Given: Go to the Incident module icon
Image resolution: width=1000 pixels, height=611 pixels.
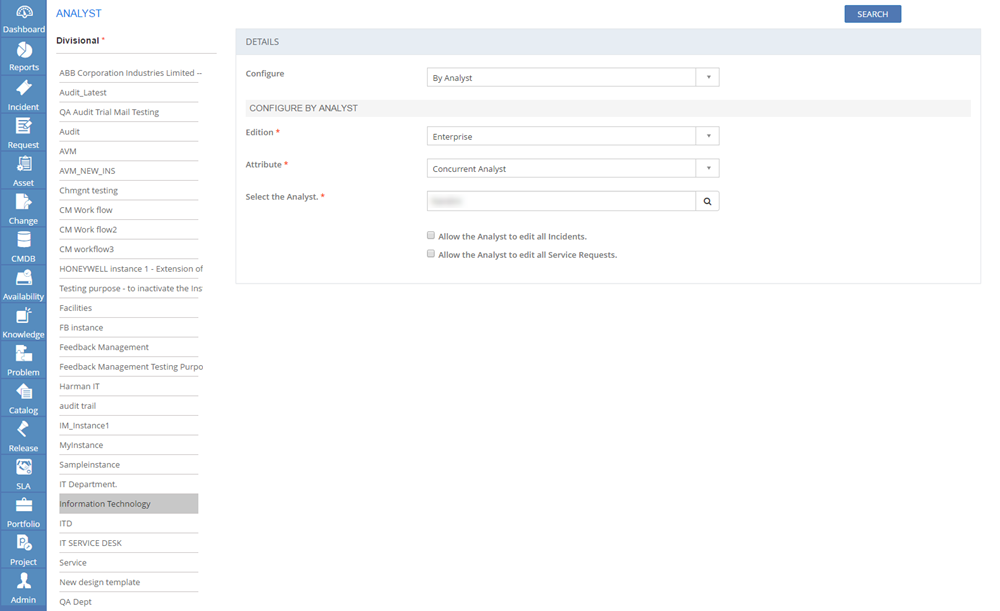Looking at the screenshot, I should pos(23,90).
